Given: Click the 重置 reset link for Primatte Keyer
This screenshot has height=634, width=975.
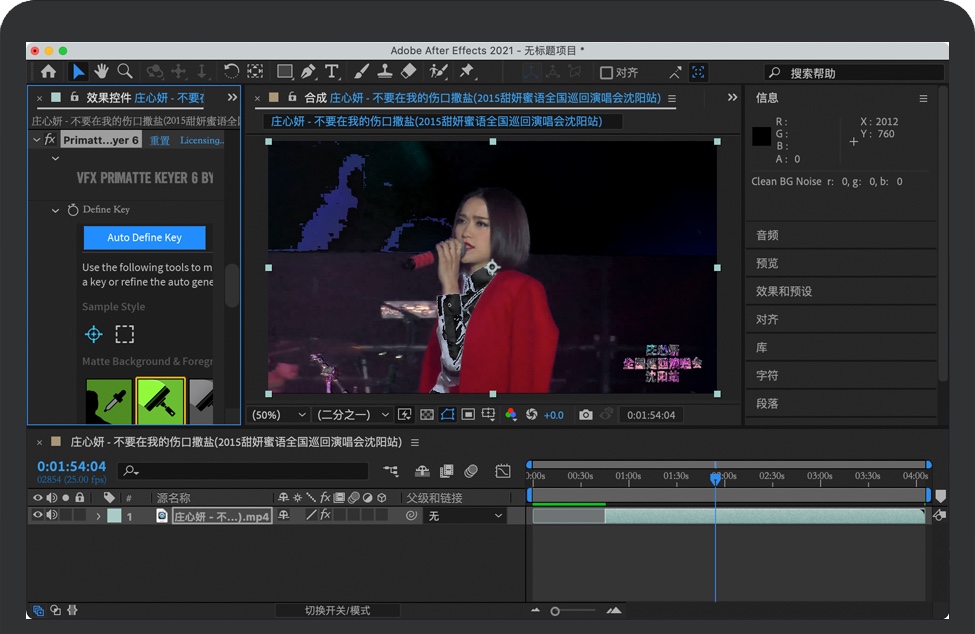Looking at the screenshot, I should (160, 140).
